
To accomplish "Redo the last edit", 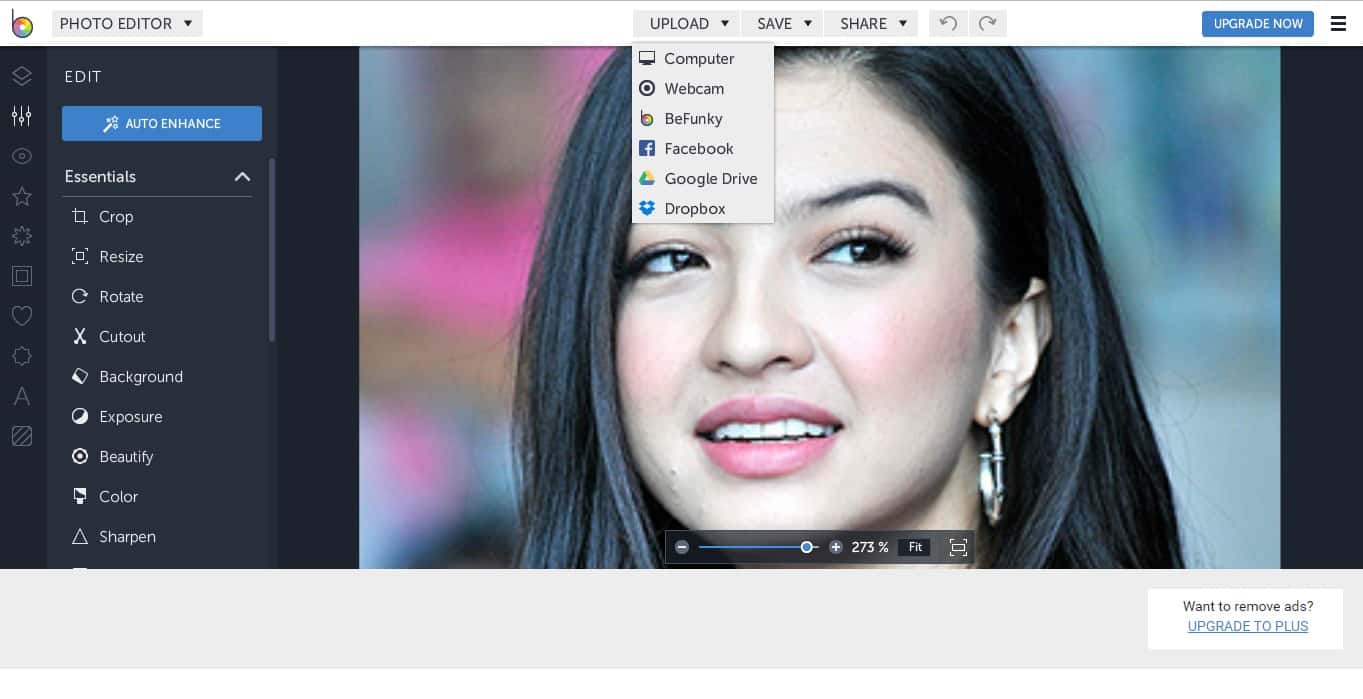I will point(987,23).
